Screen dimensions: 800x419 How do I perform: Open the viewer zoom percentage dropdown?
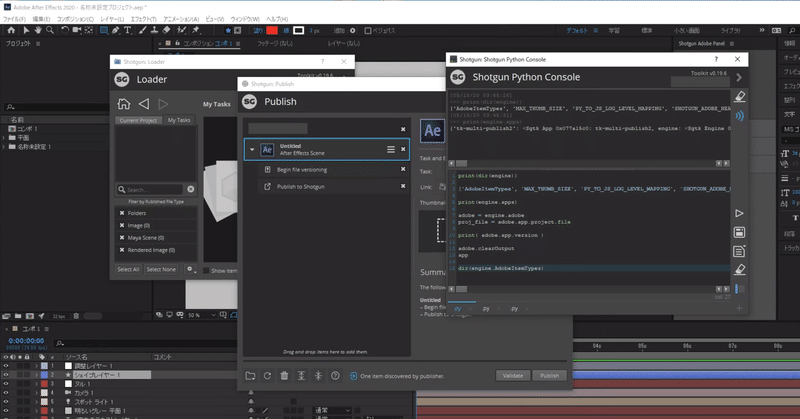pos(202,314)
